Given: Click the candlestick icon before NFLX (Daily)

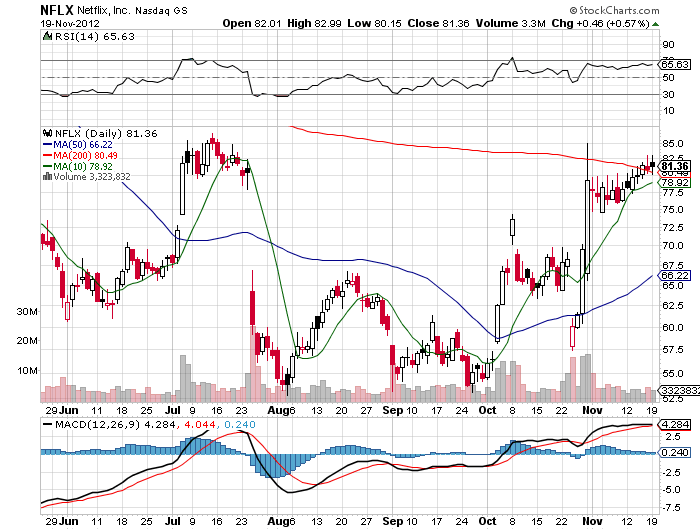Looking at the screenshot, I should pos(47,133).
